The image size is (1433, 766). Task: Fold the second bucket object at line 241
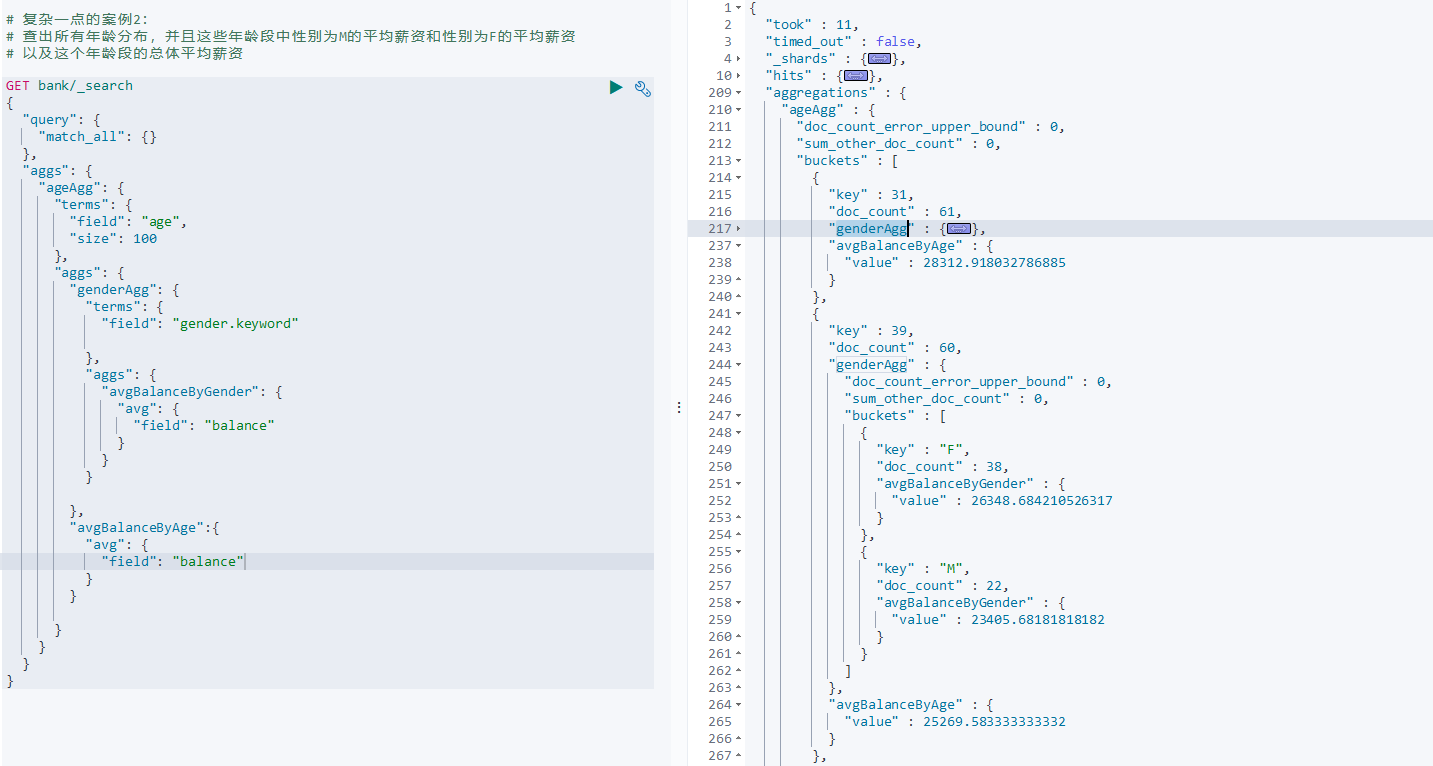pos(739,314)
